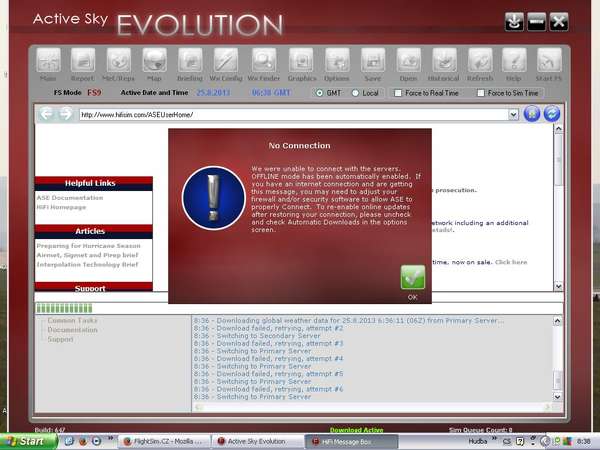Open Preparing for Hurricane Season article
600x450 pixels.
[x=88, y=246]
